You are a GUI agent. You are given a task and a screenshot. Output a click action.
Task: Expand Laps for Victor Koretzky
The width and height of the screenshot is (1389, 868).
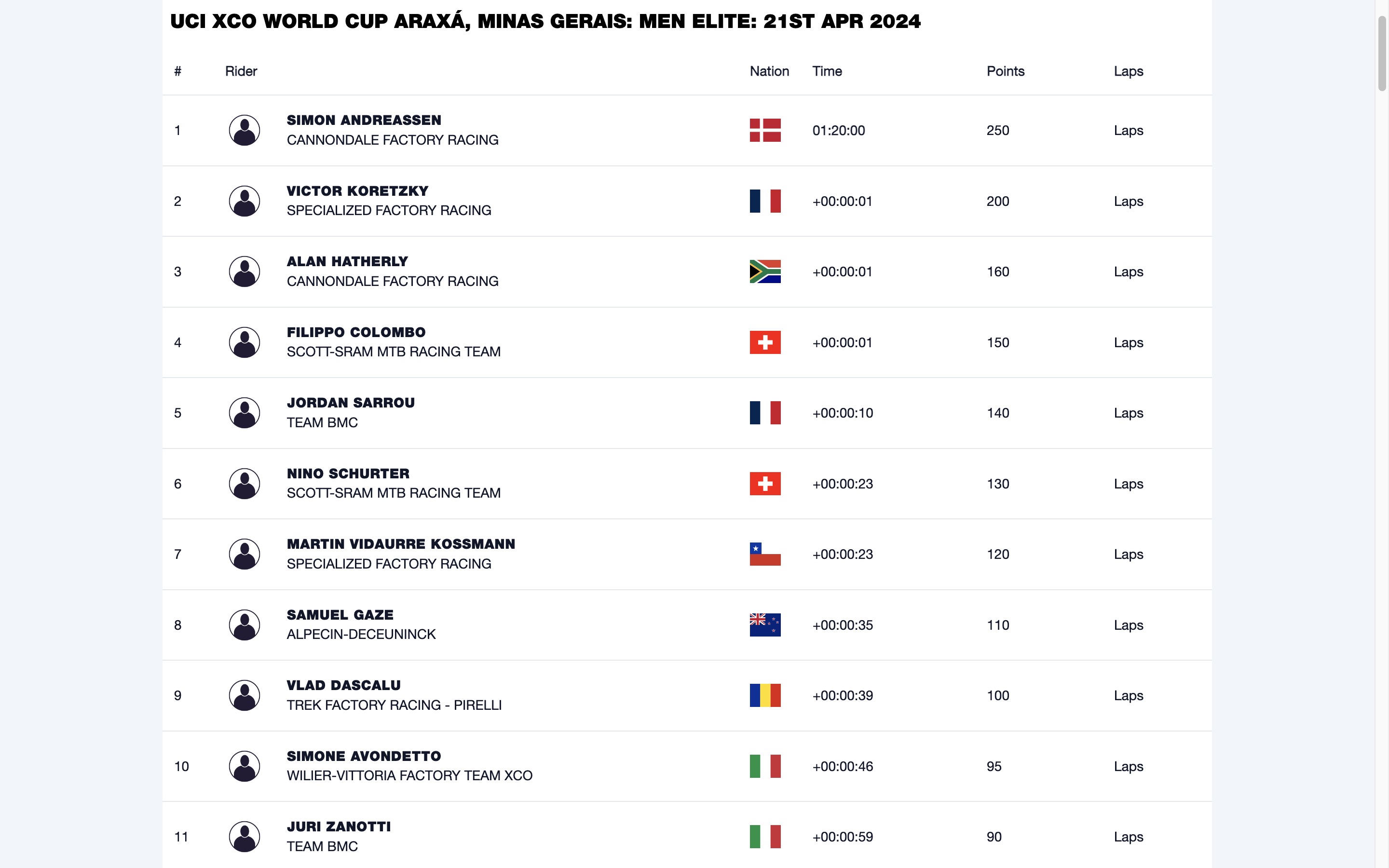(1128, 201)
